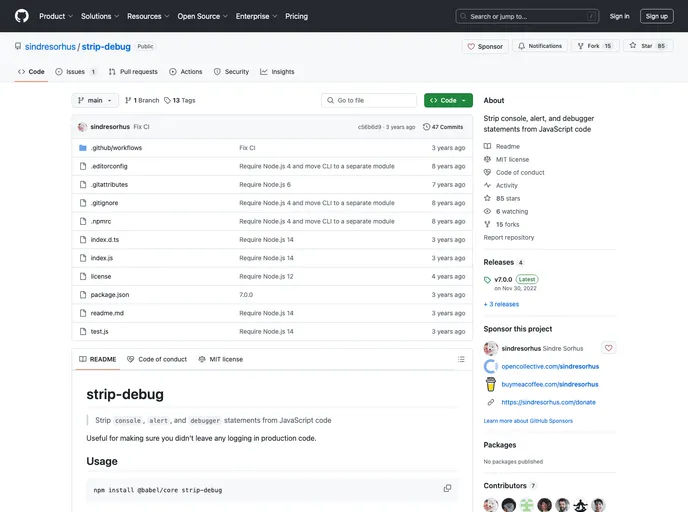This screenshot has width=688, height=512.
Task: Open the sindresorhus owner profile link
Action: 50,47
